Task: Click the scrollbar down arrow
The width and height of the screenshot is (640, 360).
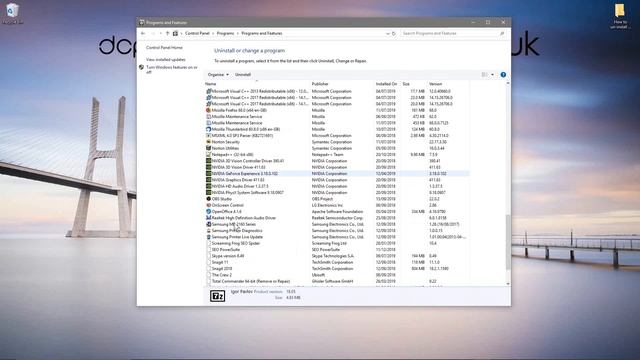Action: pyautogui.click(x=508, y=283)
